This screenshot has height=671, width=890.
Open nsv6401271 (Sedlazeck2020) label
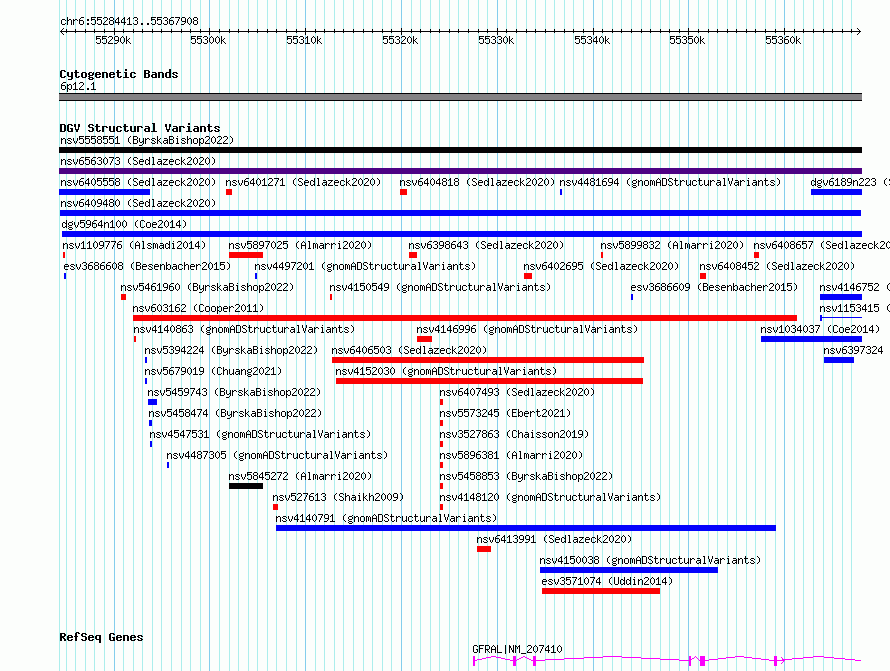click(x=303, y=182)
